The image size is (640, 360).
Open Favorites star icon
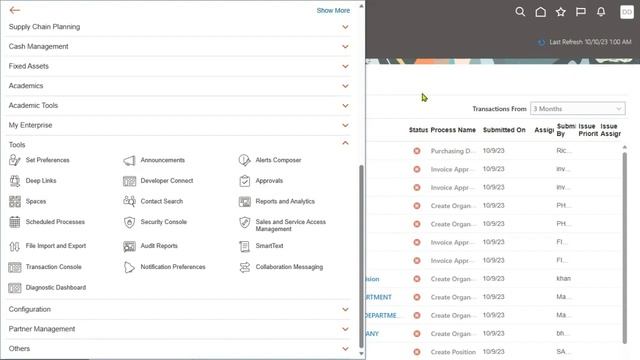tap(561, 12)
